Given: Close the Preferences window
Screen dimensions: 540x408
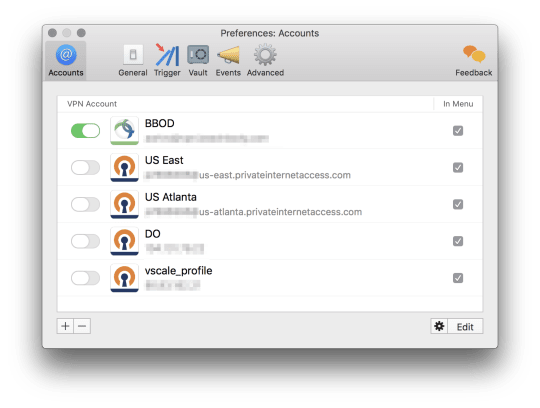Looking at the screenshot, I should click(52, 33).
